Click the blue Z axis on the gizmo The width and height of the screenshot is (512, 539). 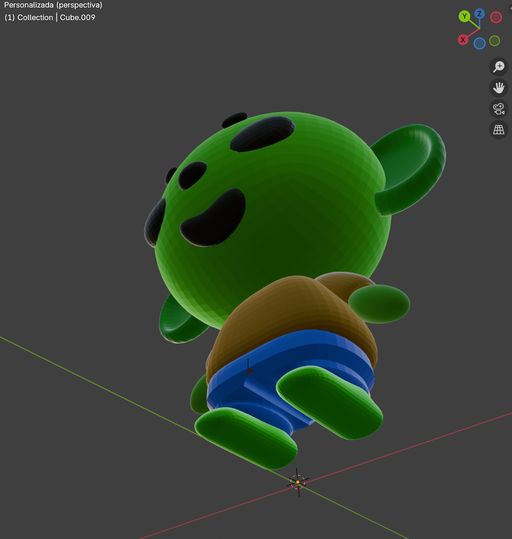[x=479, y=14]
